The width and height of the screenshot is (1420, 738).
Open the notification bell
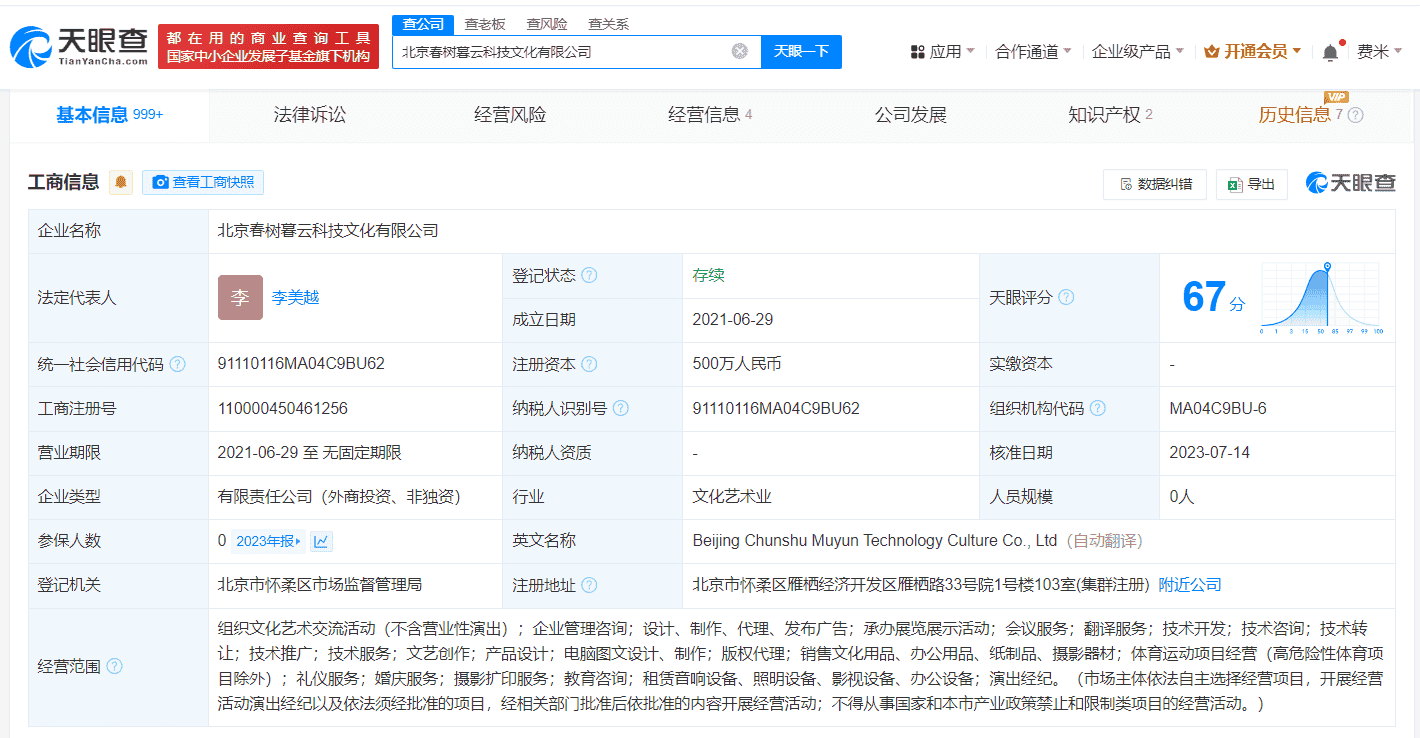[1332, 51]
